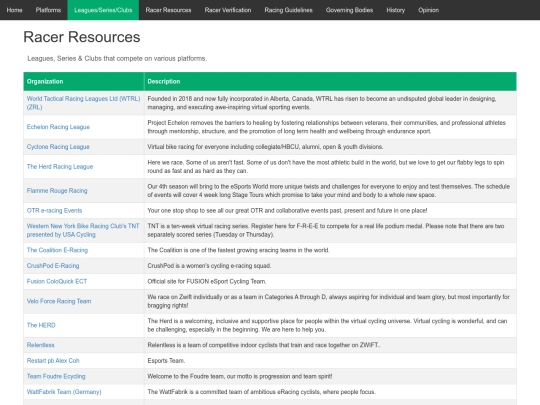This screenshot has height=405, width=540.
Task: Open the CrushPod E-Racing link
Action: pos(53,266)
